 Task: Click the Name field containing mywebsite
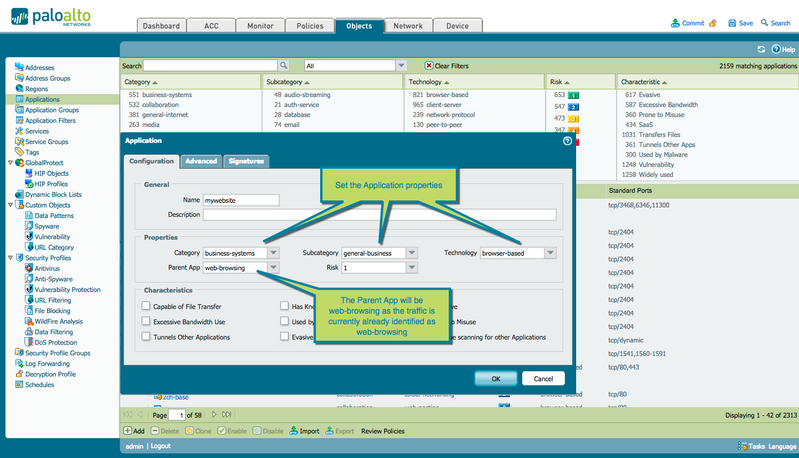point(241,200)
